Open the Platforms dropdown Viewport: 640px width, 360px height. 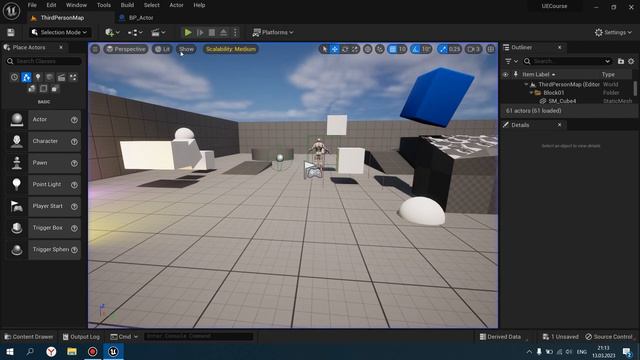tap(273, 32)
